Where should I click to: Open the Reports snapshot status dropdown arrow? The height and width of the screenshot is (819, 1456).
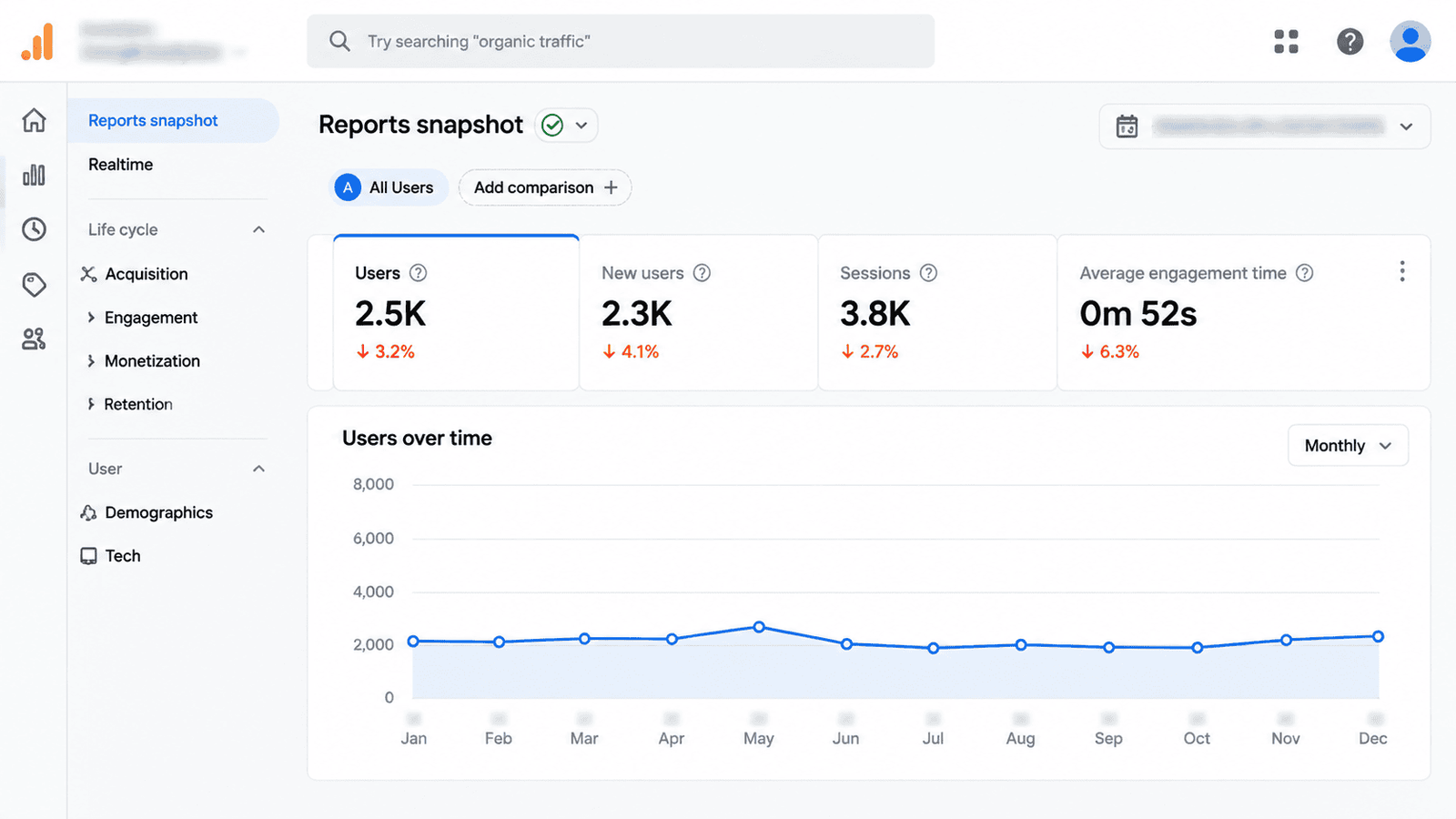click(x=581, y=125)
